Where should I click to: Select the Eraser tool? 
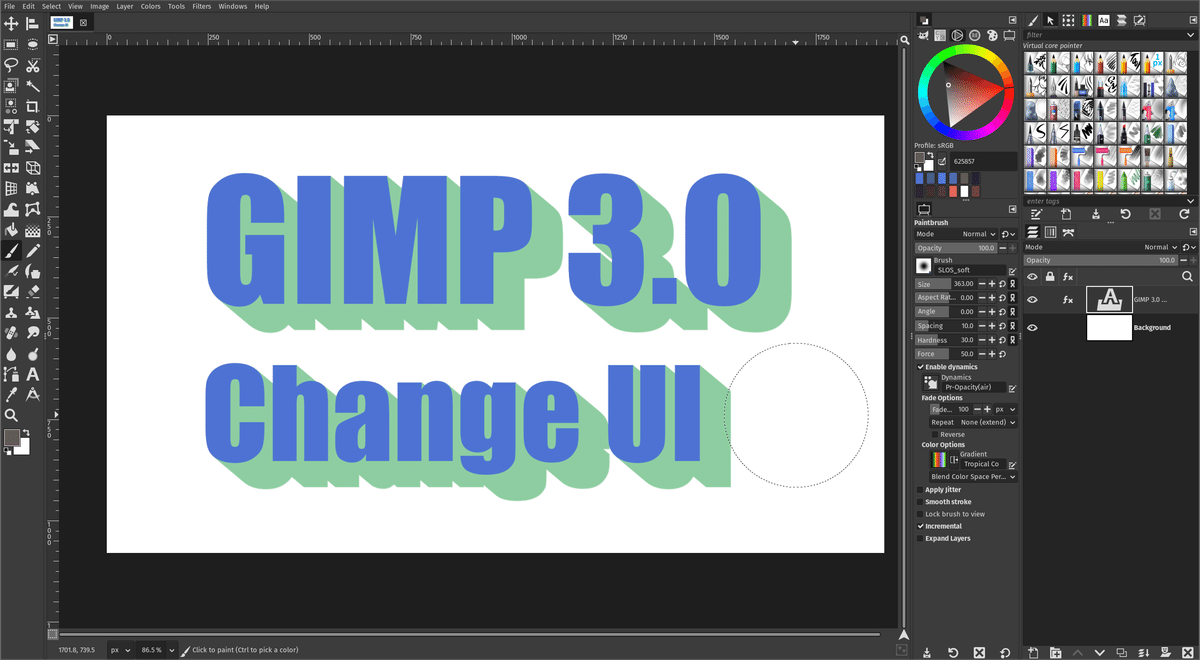click(x=32, y=292)
